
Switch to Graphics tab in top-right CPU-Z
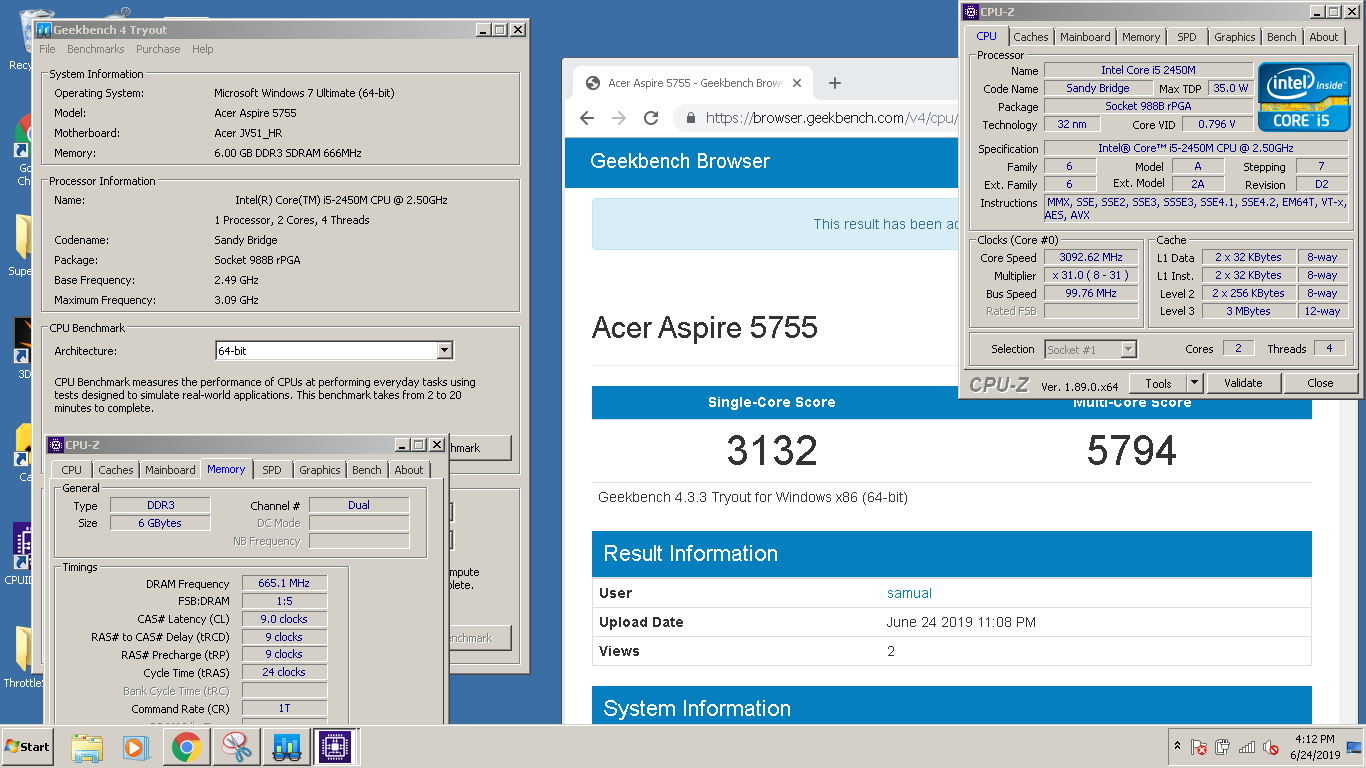[1234, 37]
